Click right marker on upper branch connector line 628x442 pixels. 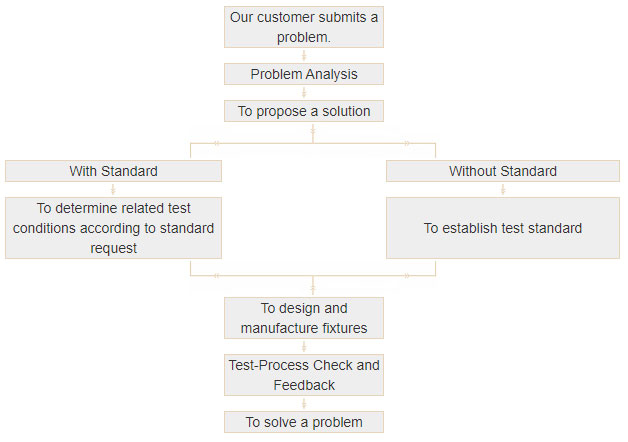[407, 144]
